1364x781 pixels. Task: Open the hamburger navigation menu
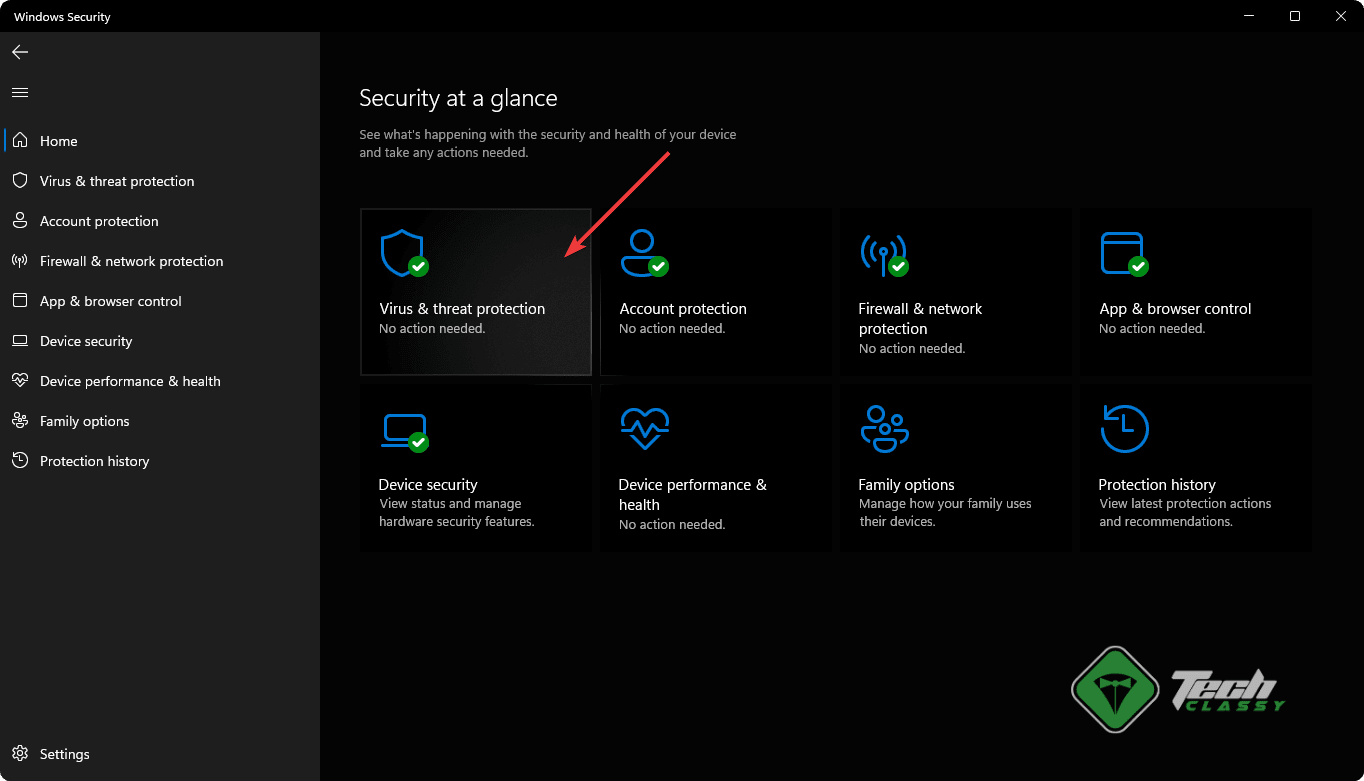click(19, 92)
